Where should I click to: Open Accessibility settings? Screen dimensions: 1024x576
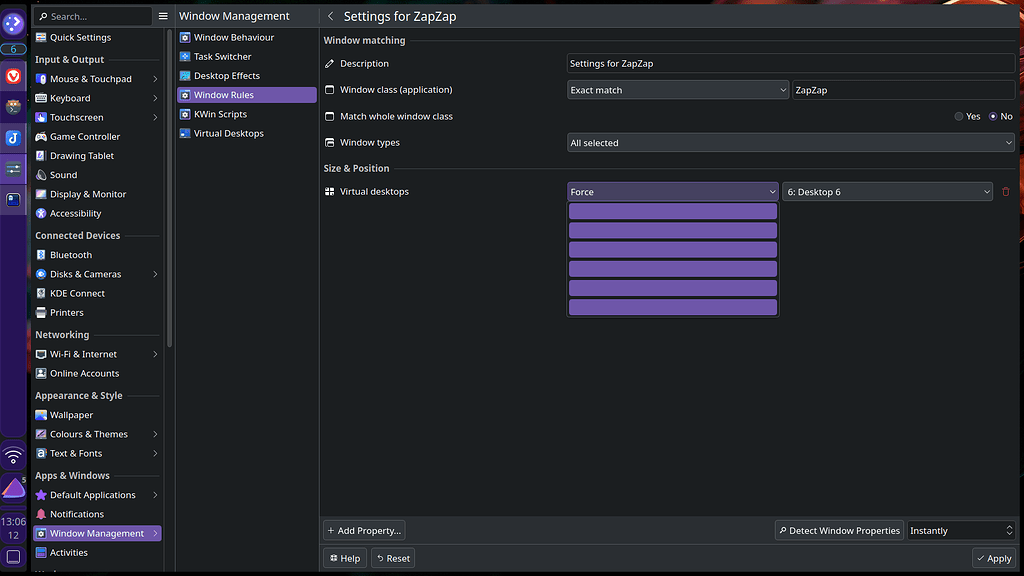tap(97, 214)
